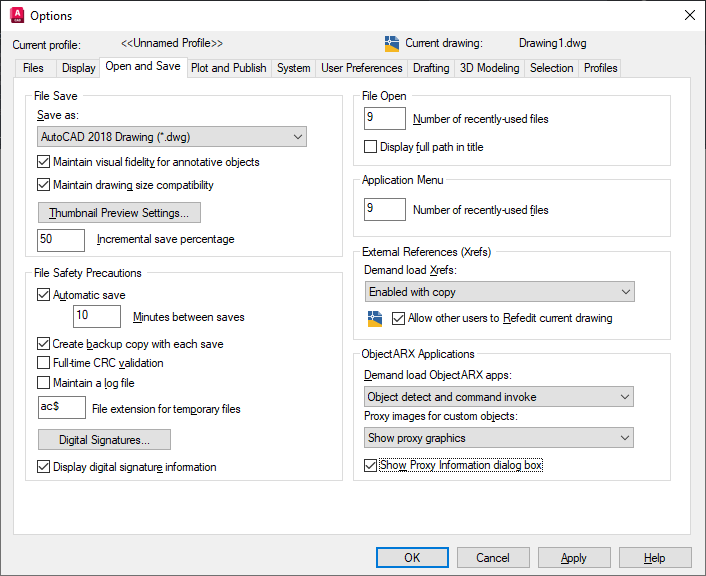Click File Open recently-used files number field
706x576 pixels.
coord(385,118)
